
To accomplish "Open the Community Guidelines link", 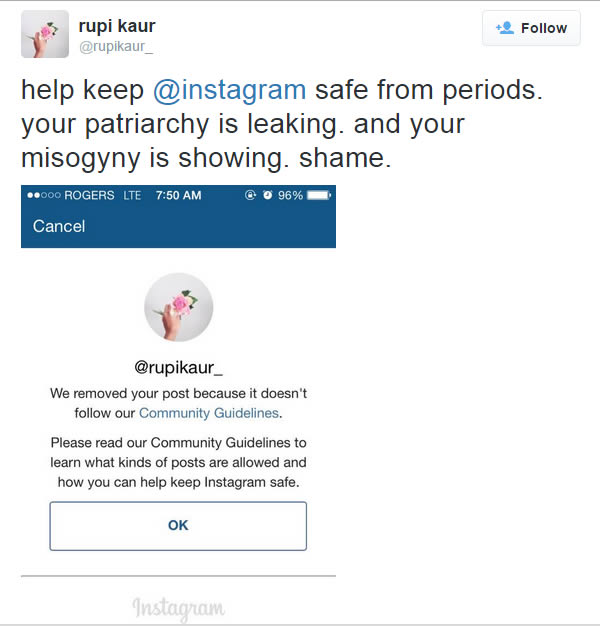I will point(208,413).
